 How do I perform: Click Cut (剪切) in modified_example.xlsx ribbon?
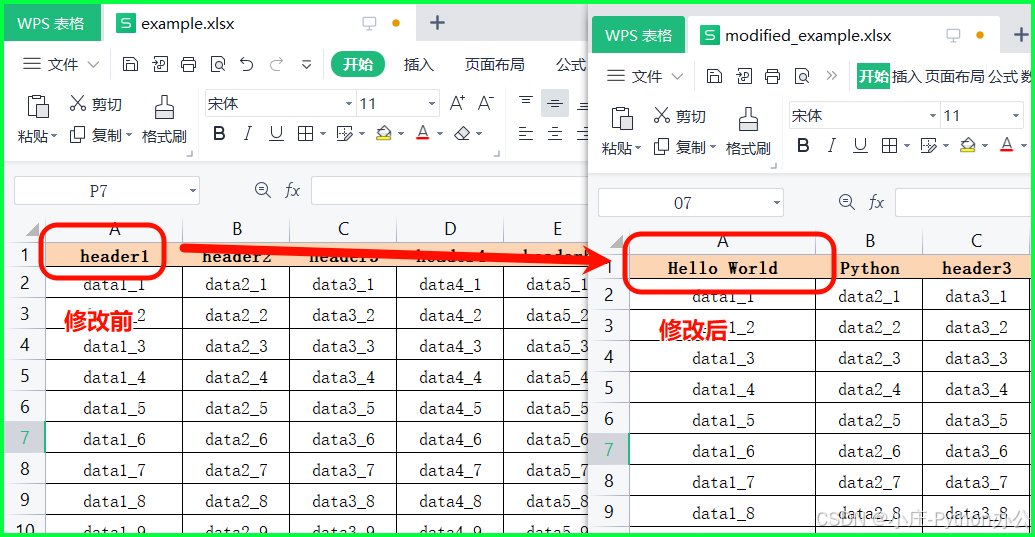(680, 116)
